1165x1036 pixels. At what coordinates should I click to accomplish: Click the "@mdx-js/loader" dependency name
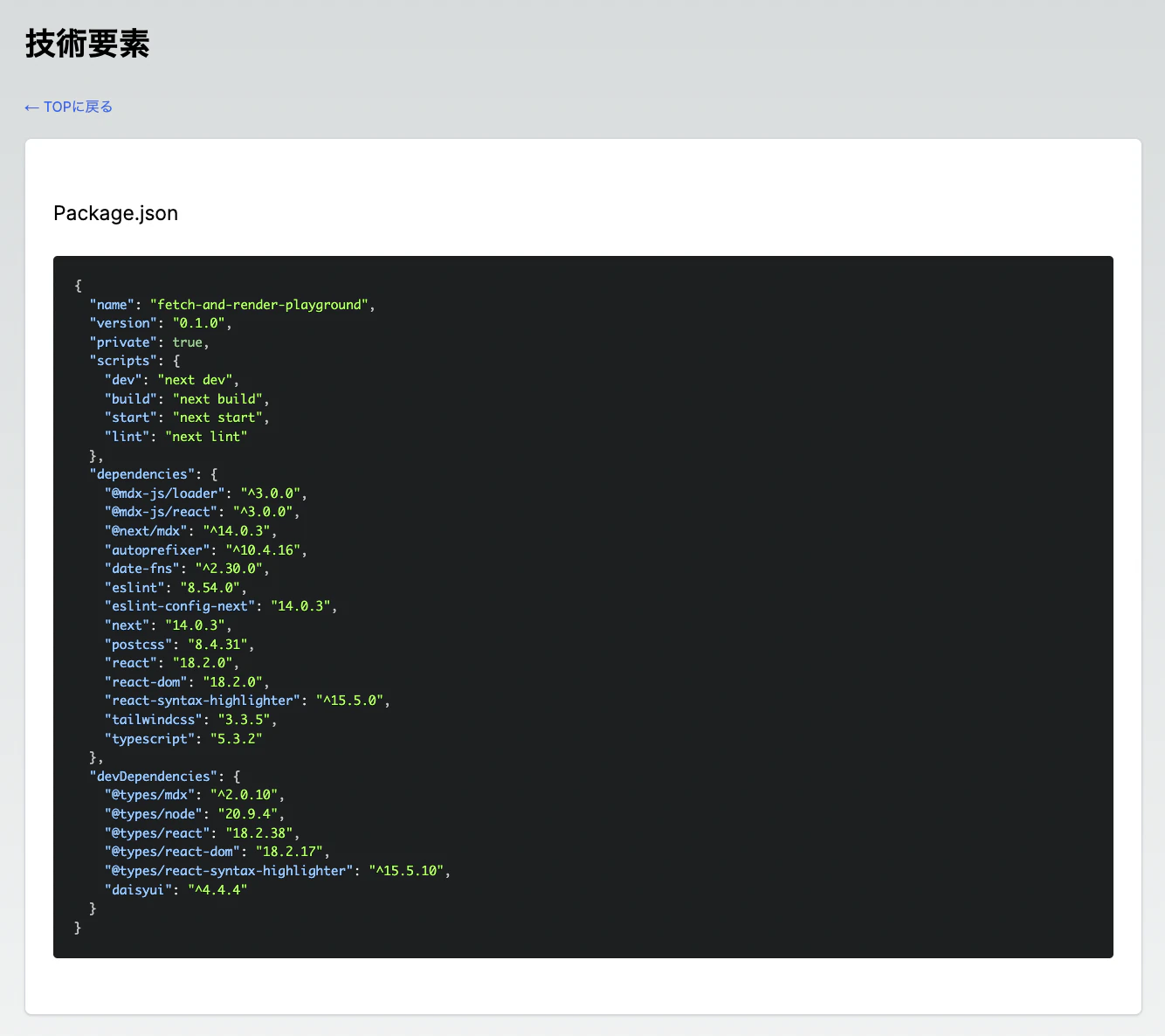[x=164, y=494]
